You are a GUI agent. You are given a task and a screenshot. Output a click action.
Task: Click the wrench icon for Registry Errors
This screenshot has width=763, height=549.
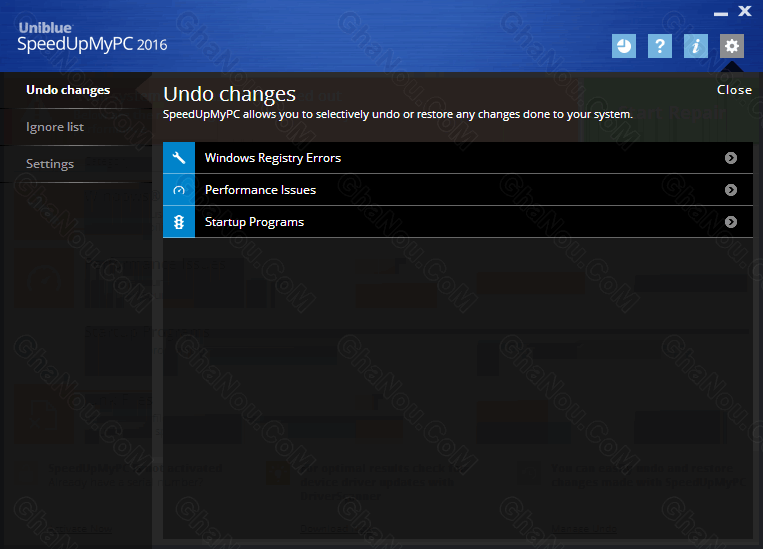click(179, 158)
